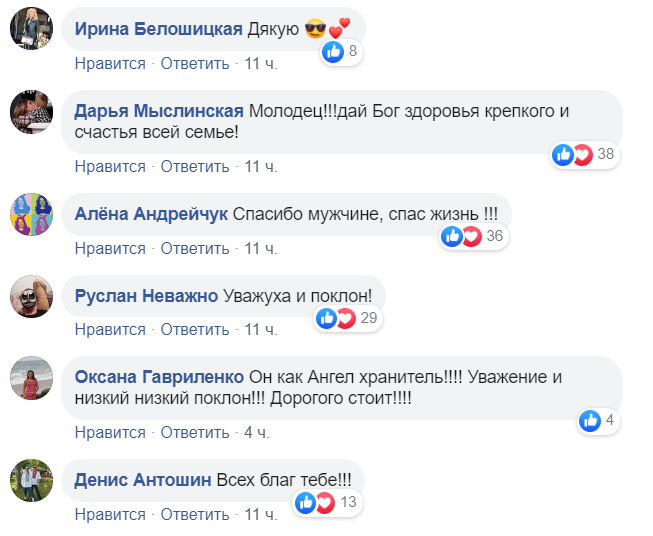Reply to Оксана Гавриленко's comment
Screen dimensions: 653x536
[195, 432]
